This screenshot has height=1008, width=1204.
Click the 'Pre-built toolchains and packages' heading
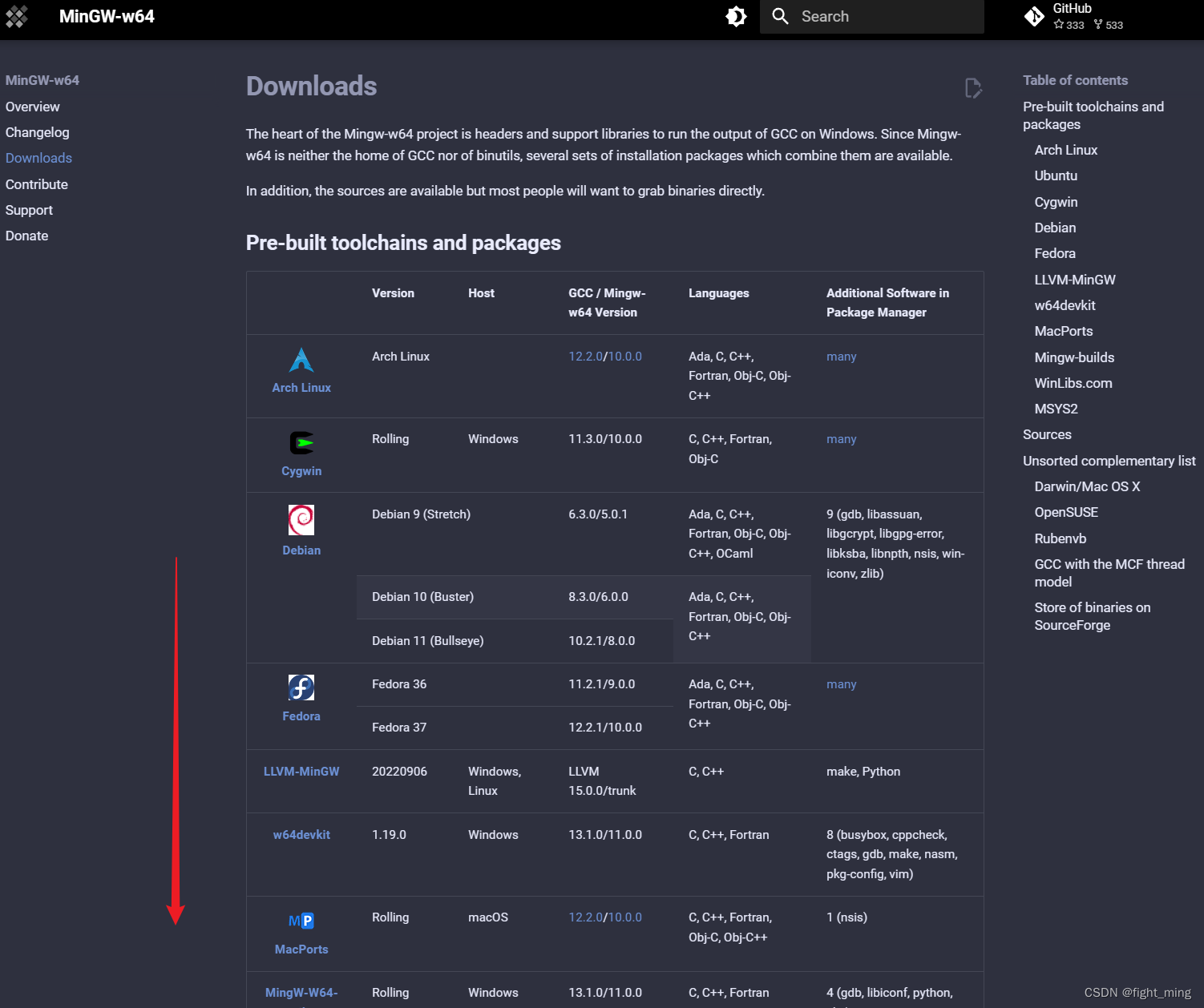tap(403, 243)
